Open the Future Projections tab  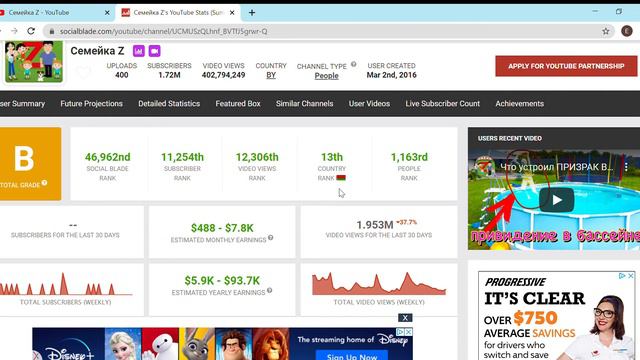pos(91,104)
